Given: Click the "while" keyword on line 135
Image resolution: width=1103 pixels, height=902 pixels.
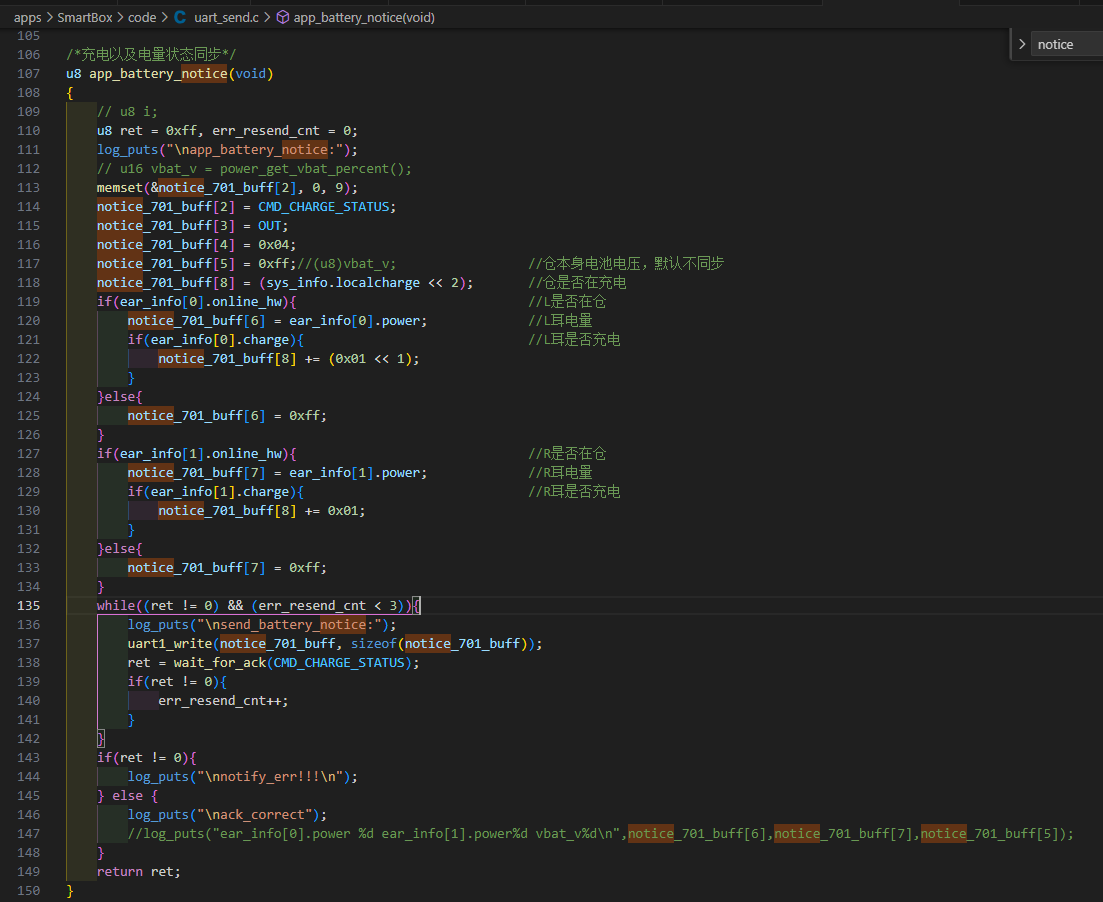Looking at the screenshot, I should click(x=116, y=605).
